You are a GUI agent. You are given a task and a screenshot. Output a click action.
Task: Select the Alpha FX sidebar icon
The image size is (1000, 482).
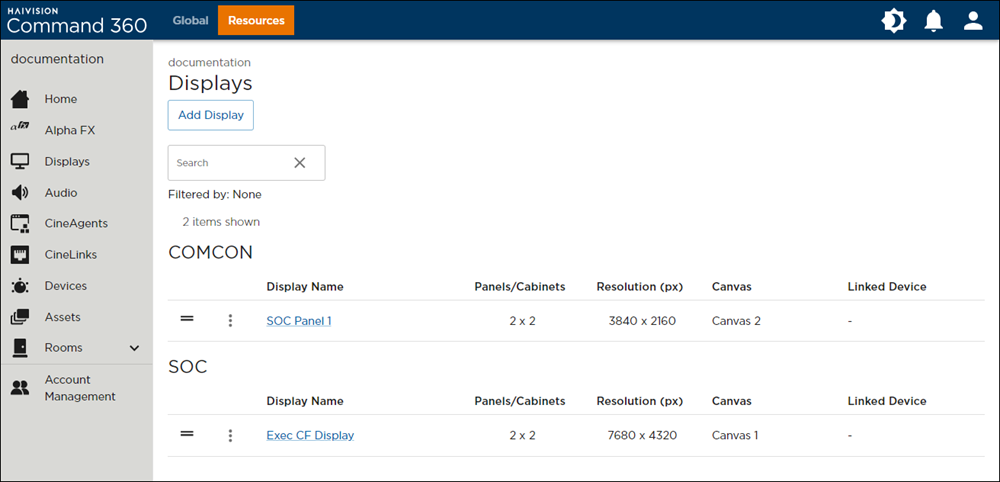point(20,129)
